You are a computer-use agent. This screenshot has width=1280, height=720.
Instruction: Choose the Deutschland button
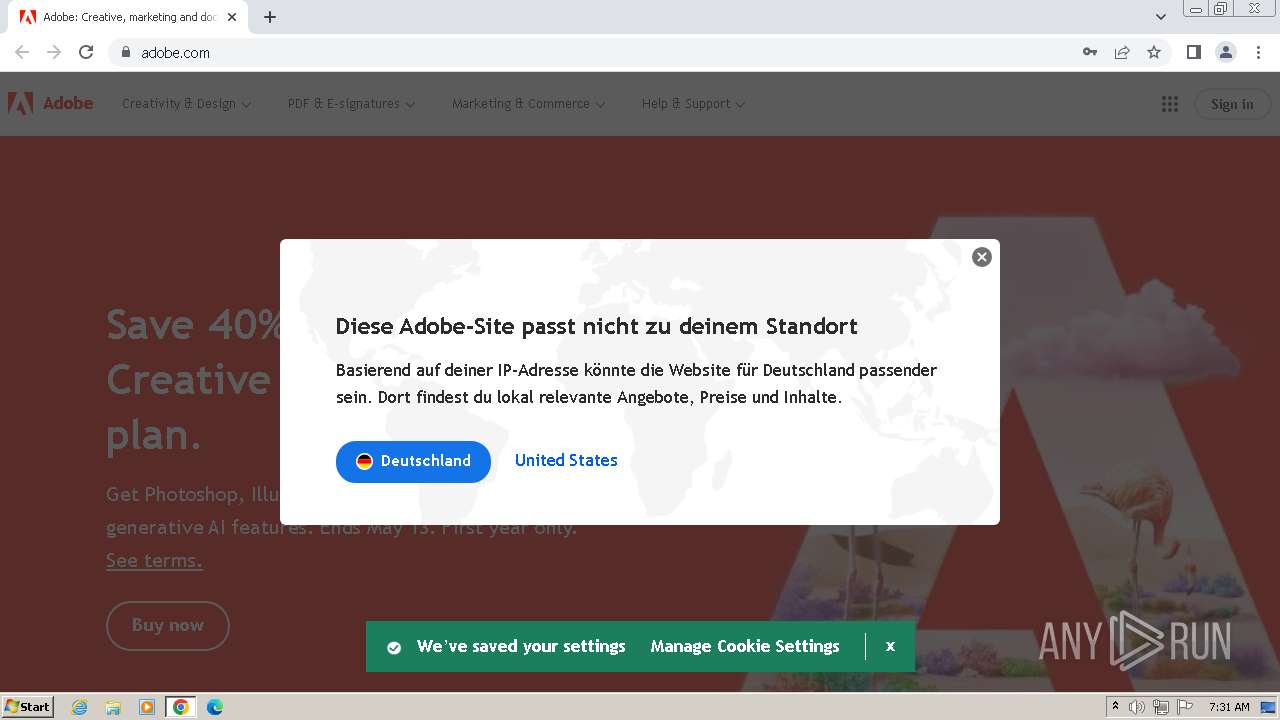coord(413,461)
